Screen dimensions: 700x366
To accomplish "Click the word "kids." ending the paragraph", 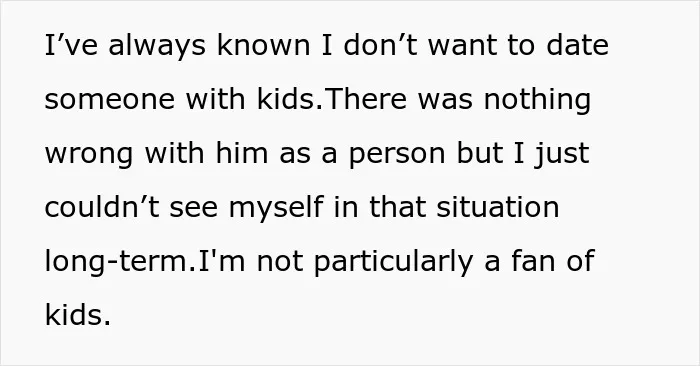I will [77, 314].
